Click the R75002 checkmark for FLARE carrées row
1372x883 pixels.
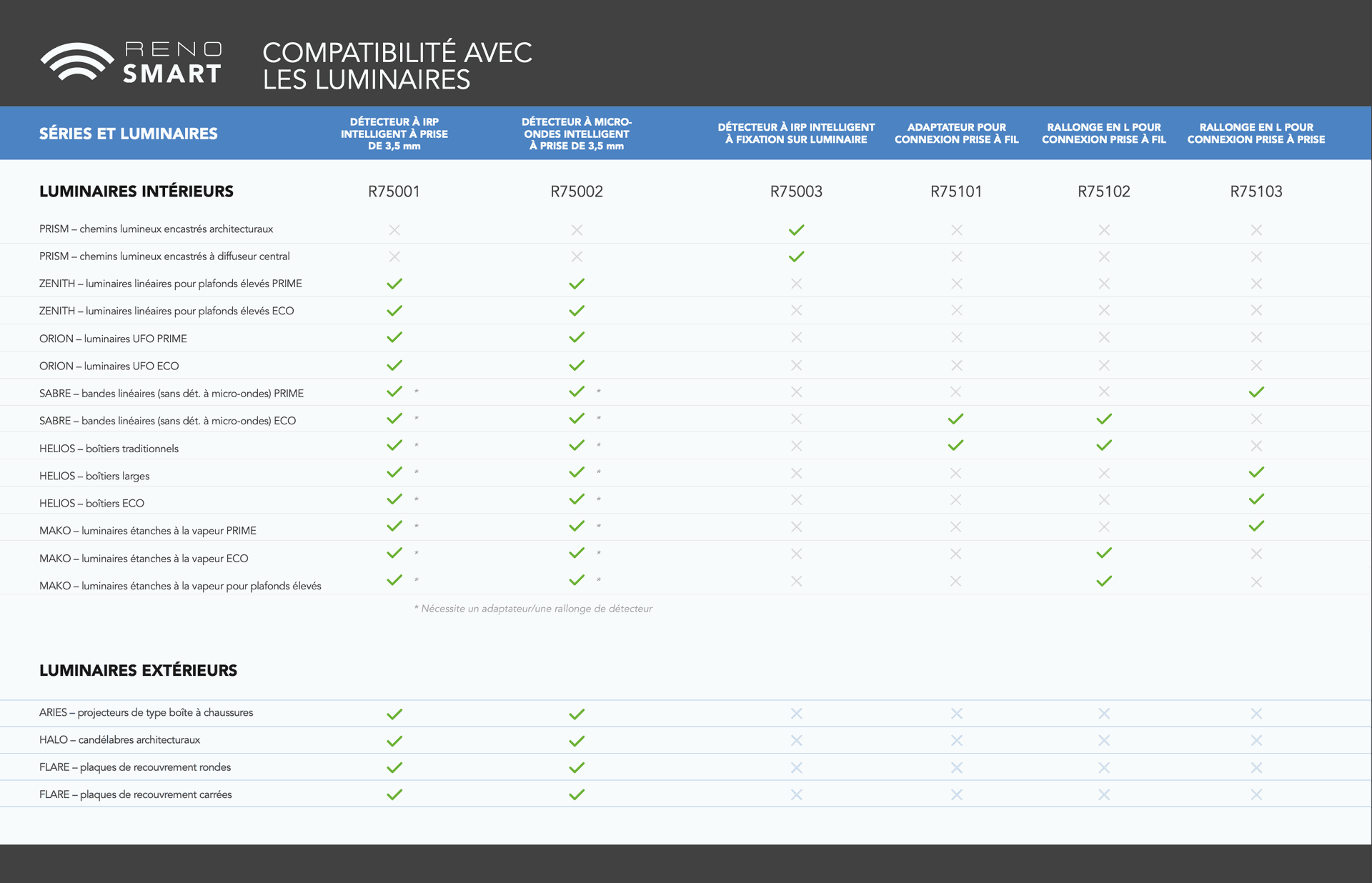coord(577,794)
